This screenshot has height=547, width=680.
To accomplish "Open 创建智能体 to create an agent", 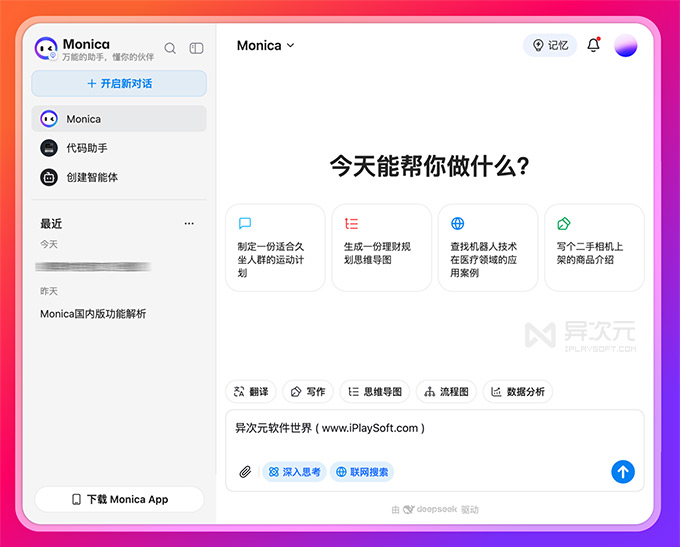I will pyautogui.click(x=119, y=177).
